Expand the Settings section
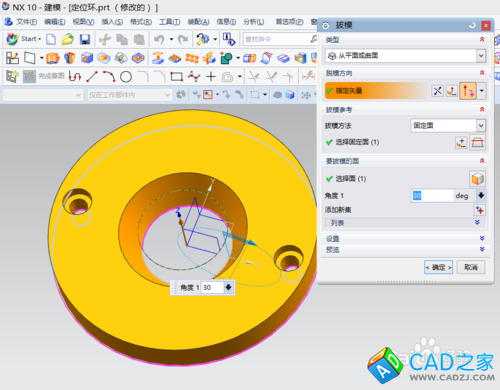The image size is (500, 390). pos(405,239)
